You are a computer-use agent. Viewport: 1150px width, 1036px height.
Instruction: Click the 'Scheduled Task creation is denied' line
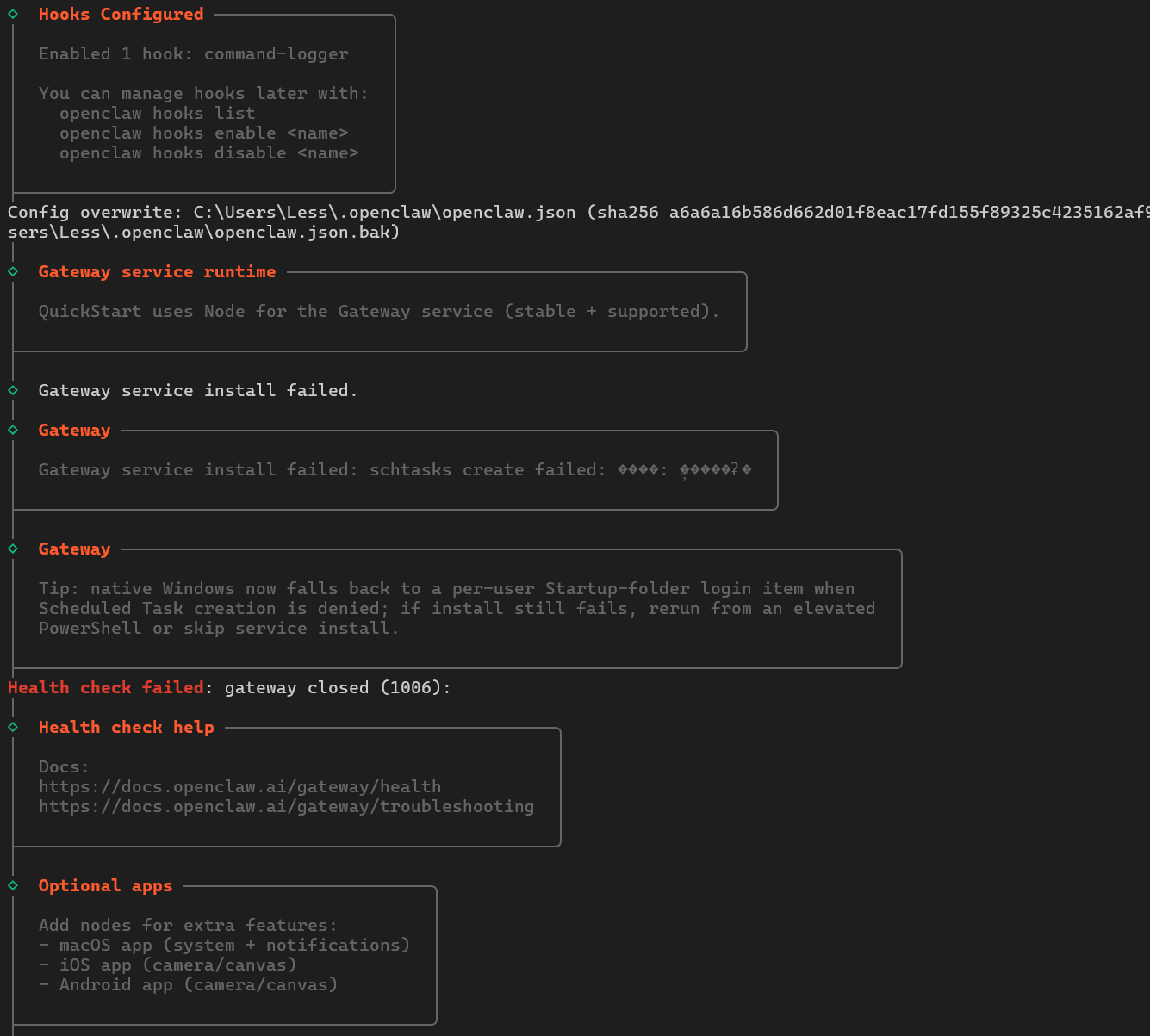(x=457, y=608)
